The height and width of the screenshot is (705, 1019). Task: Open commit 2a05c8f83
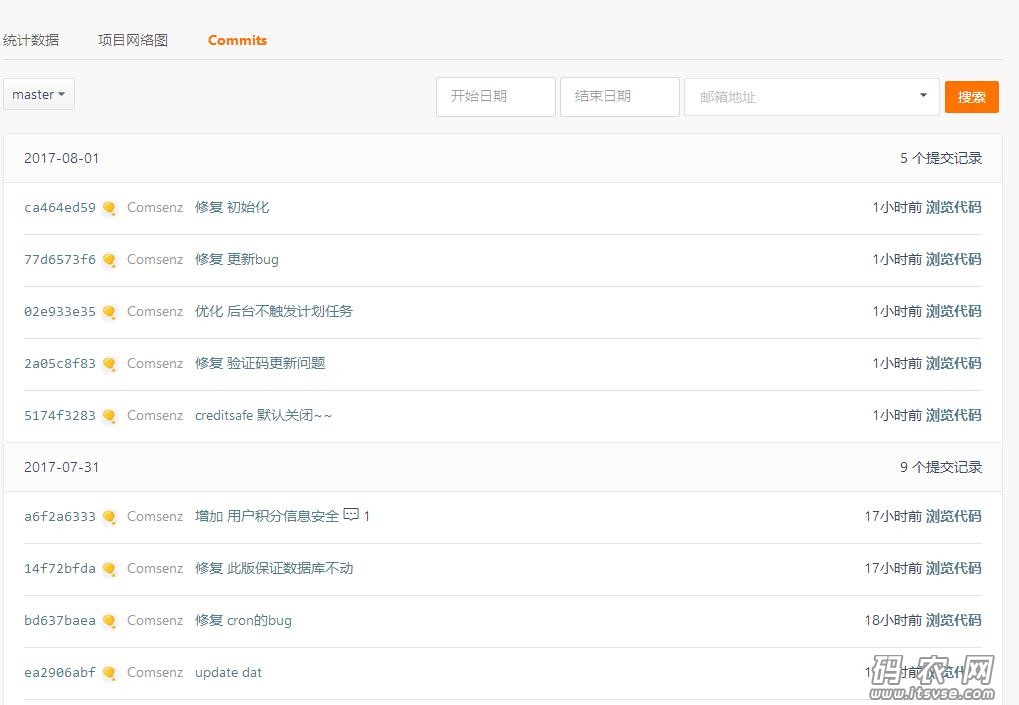tap(60, 363)
